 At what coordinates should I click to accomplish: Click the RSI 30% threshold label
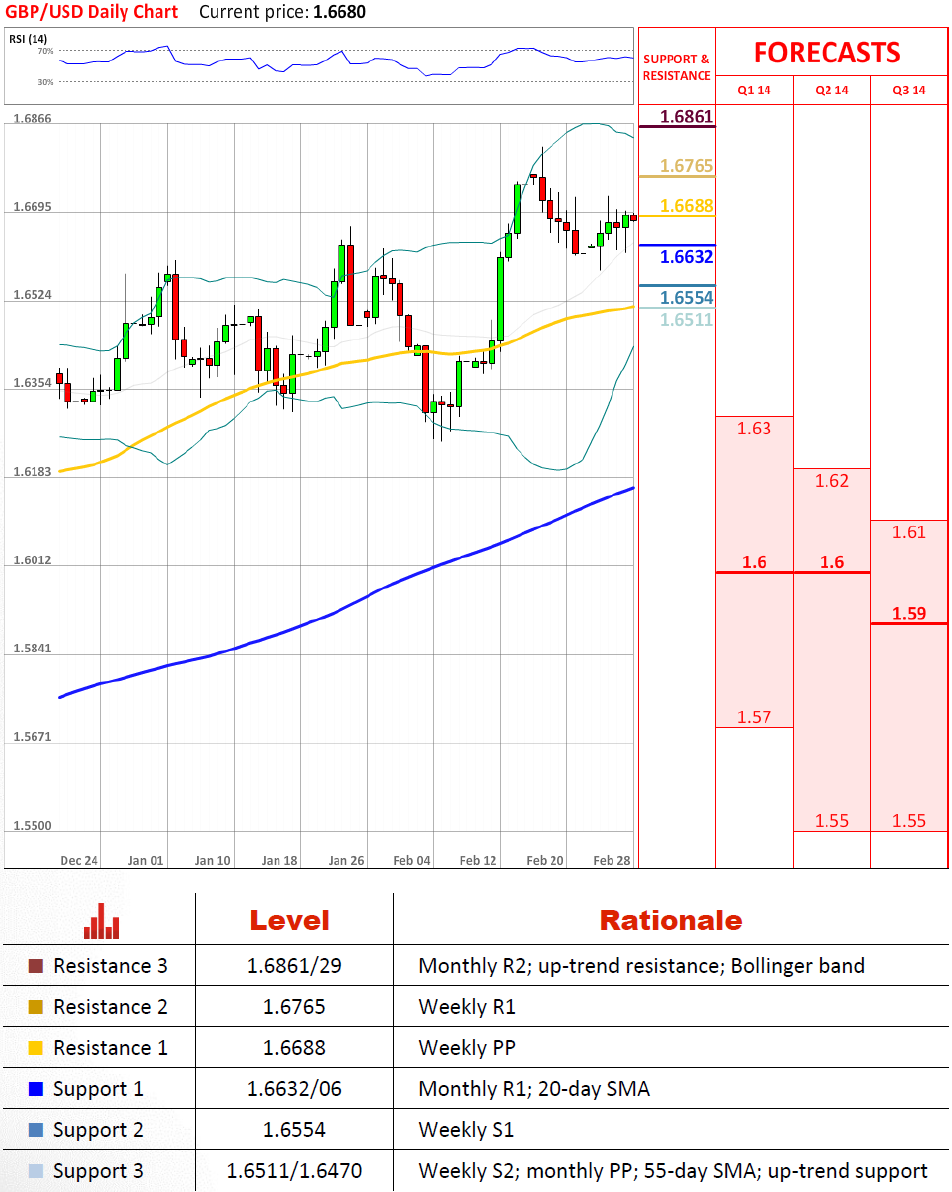coord(46,82)
